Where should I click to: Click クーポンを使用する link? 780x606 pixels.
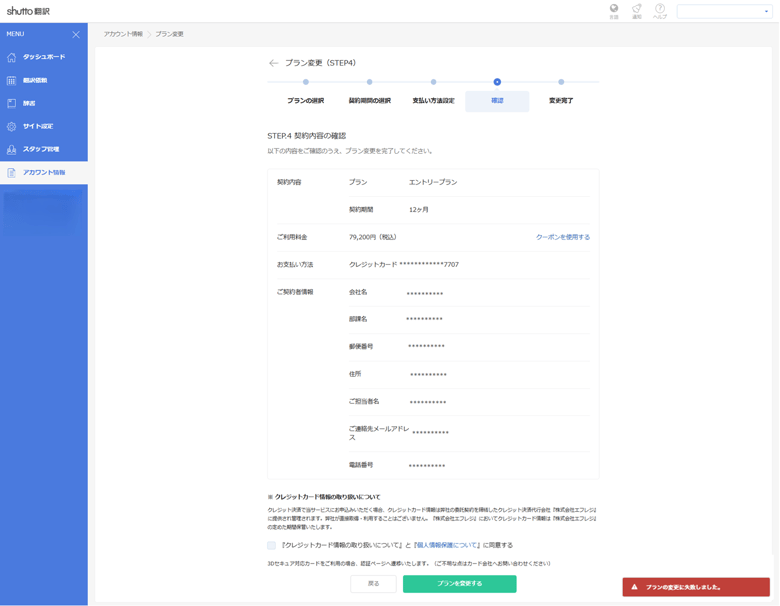tap(563, 237)
